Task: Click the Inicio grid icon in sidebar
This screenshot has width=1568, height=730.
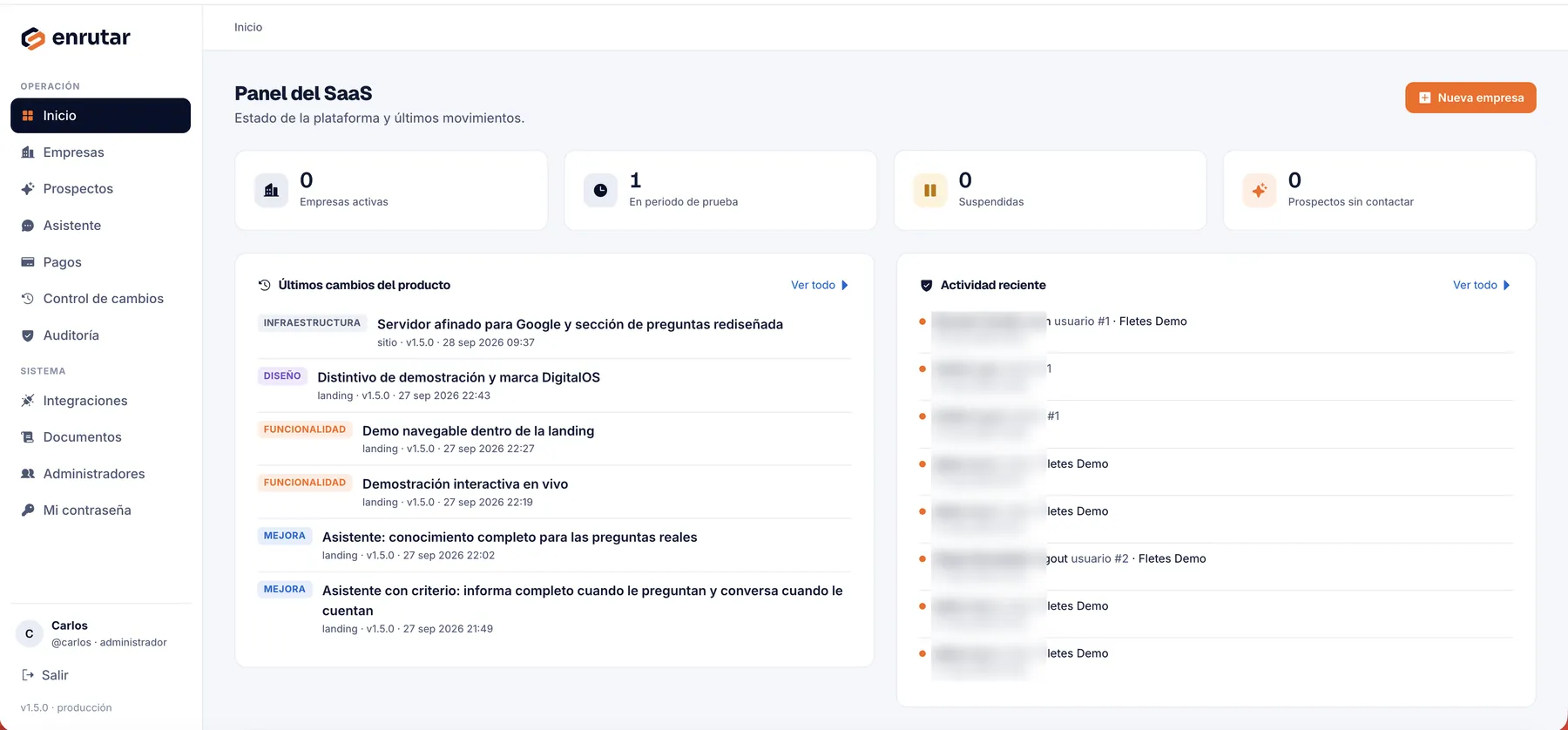Action: 28,116
